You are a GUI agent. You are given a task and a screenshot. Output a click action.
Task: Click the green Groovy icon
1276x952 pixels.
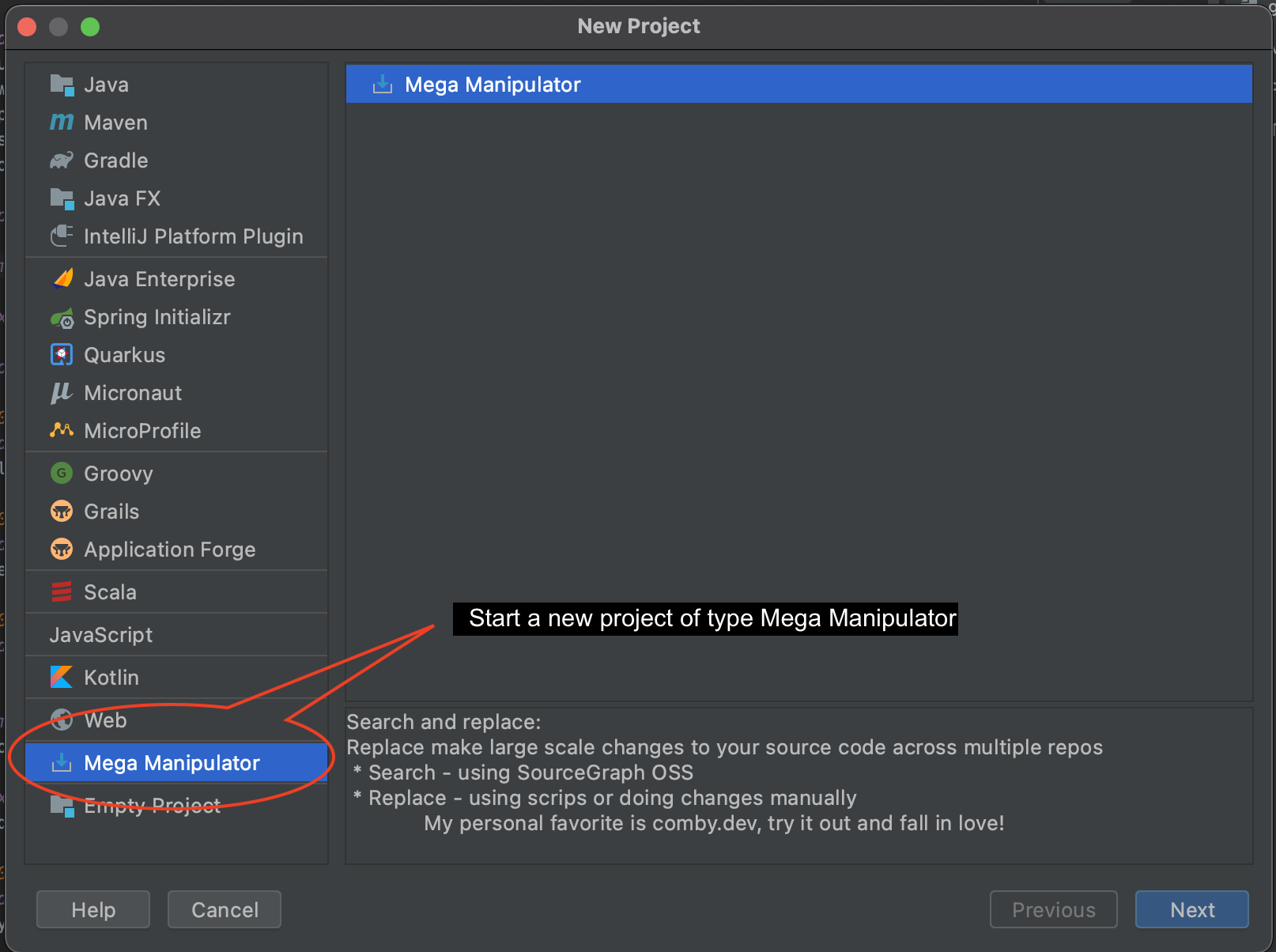(x=62, y=473)
